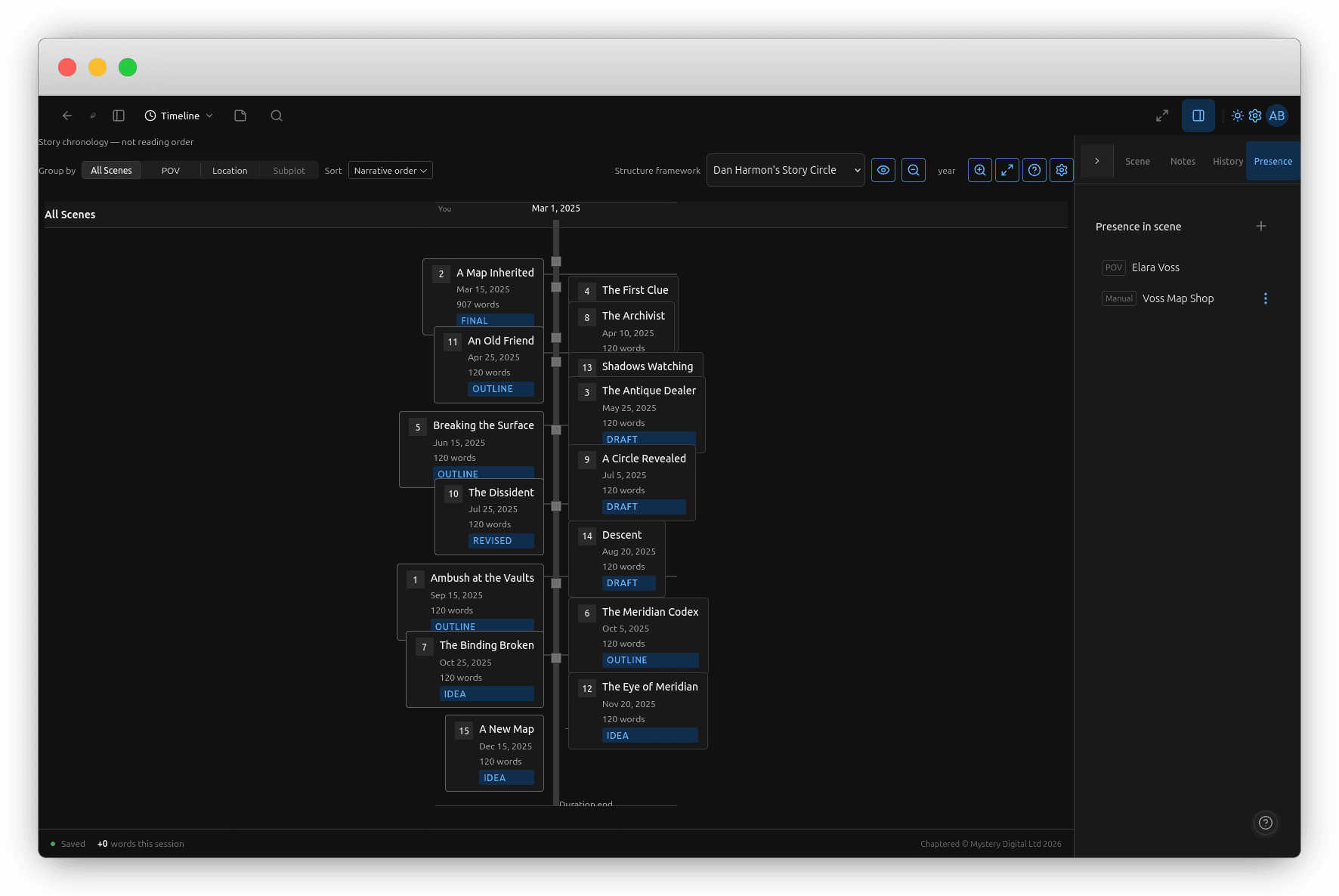Open the document page icon
Viewport: 1339px width, 896px height.
pyautogui.click(x=240, y=116)
